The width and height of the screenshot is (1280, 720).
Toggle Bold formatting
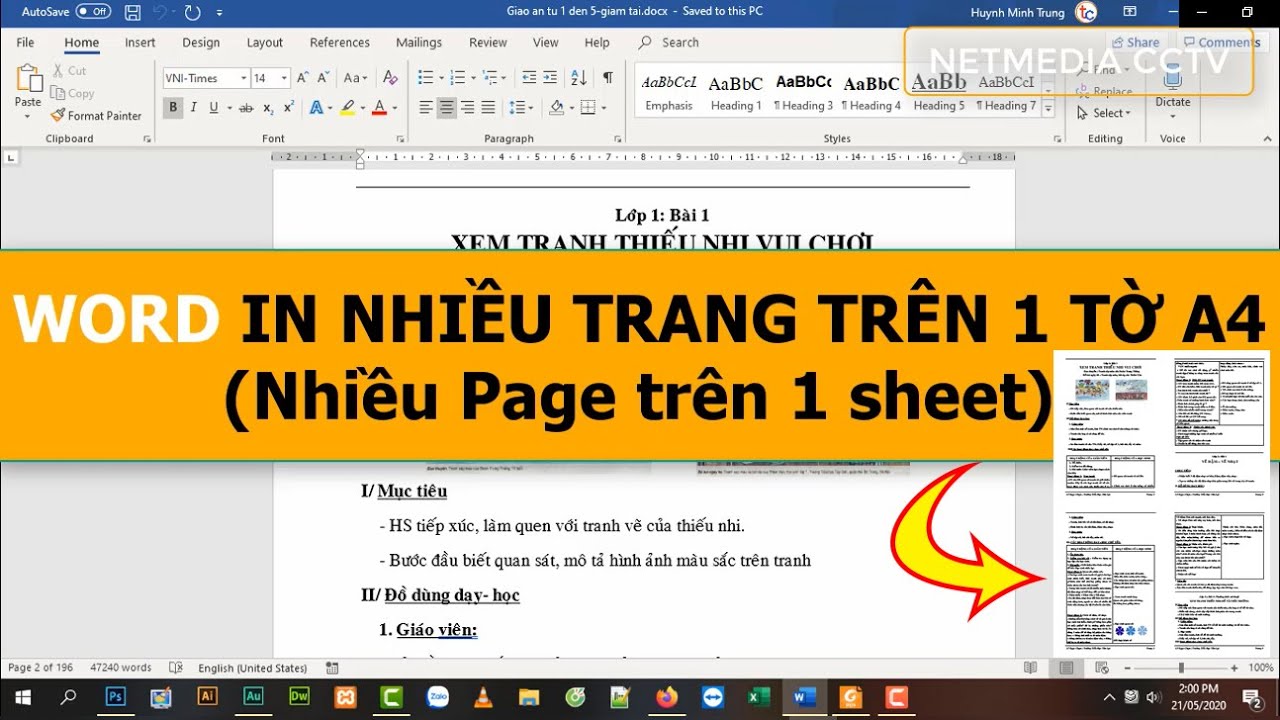[x=173, y=108]
